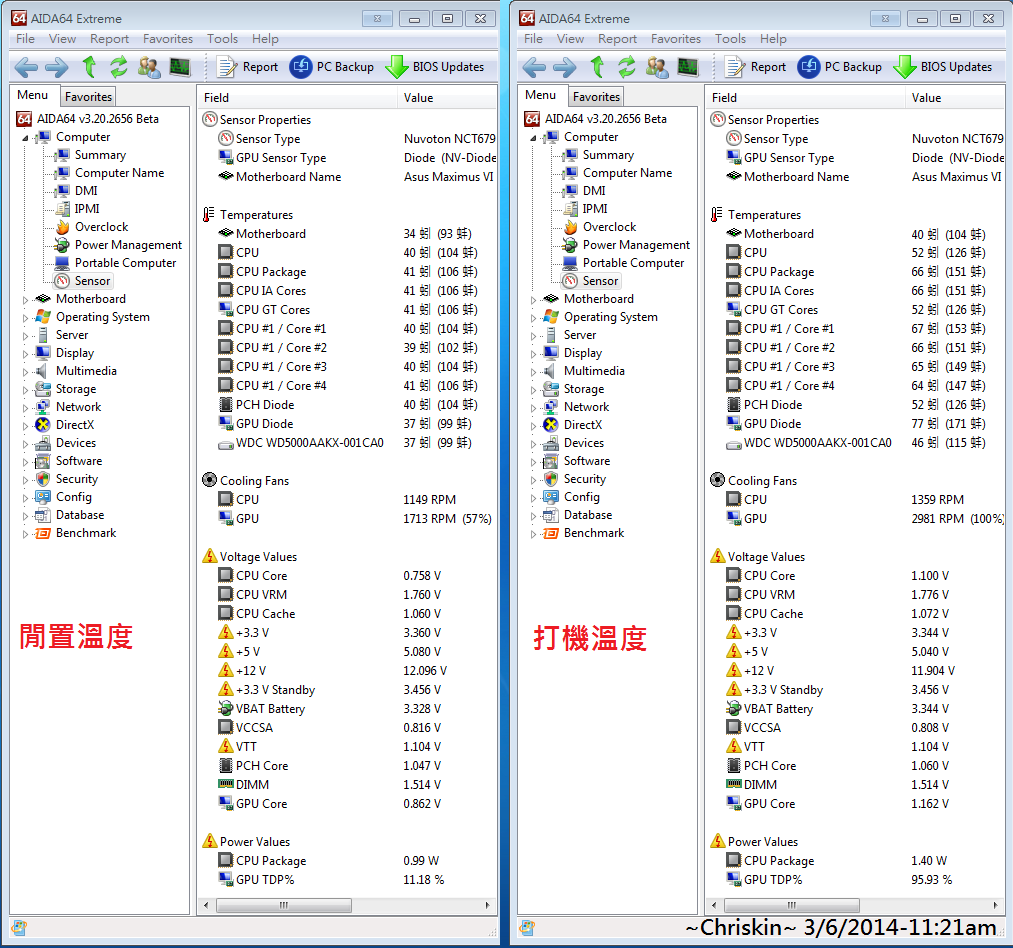The image size is (1013, 948).
Task: Select IPMI in the right window tree
Action: pos(594,209)
